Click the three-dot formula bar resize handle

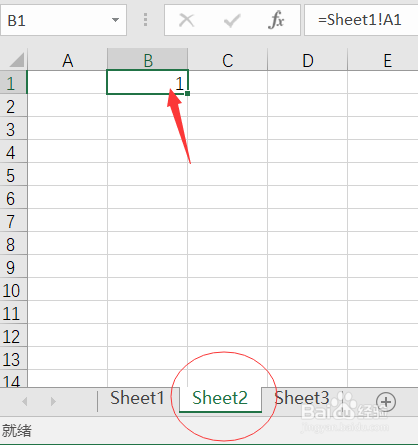145,20
